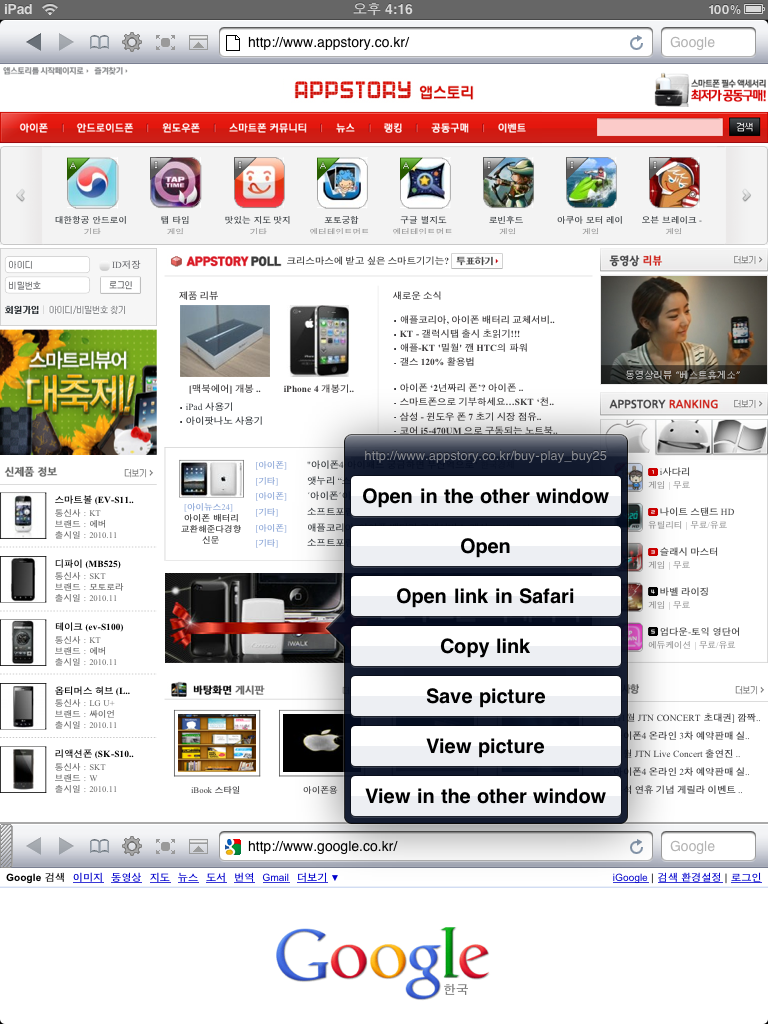Open the 안드로이드폰 navigation tab
Screen dimensions: 768x1024
click(x=104, y=127)
